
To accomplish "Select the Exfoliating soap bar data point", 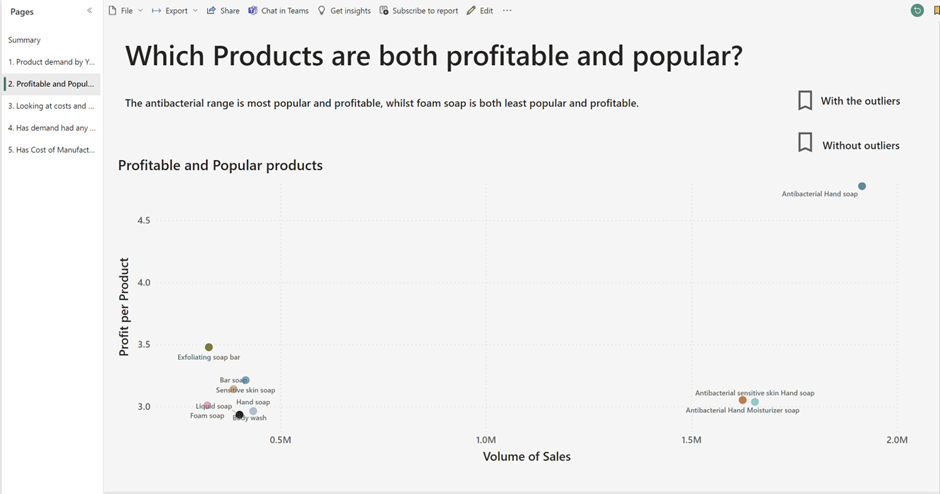I will 209,347.
